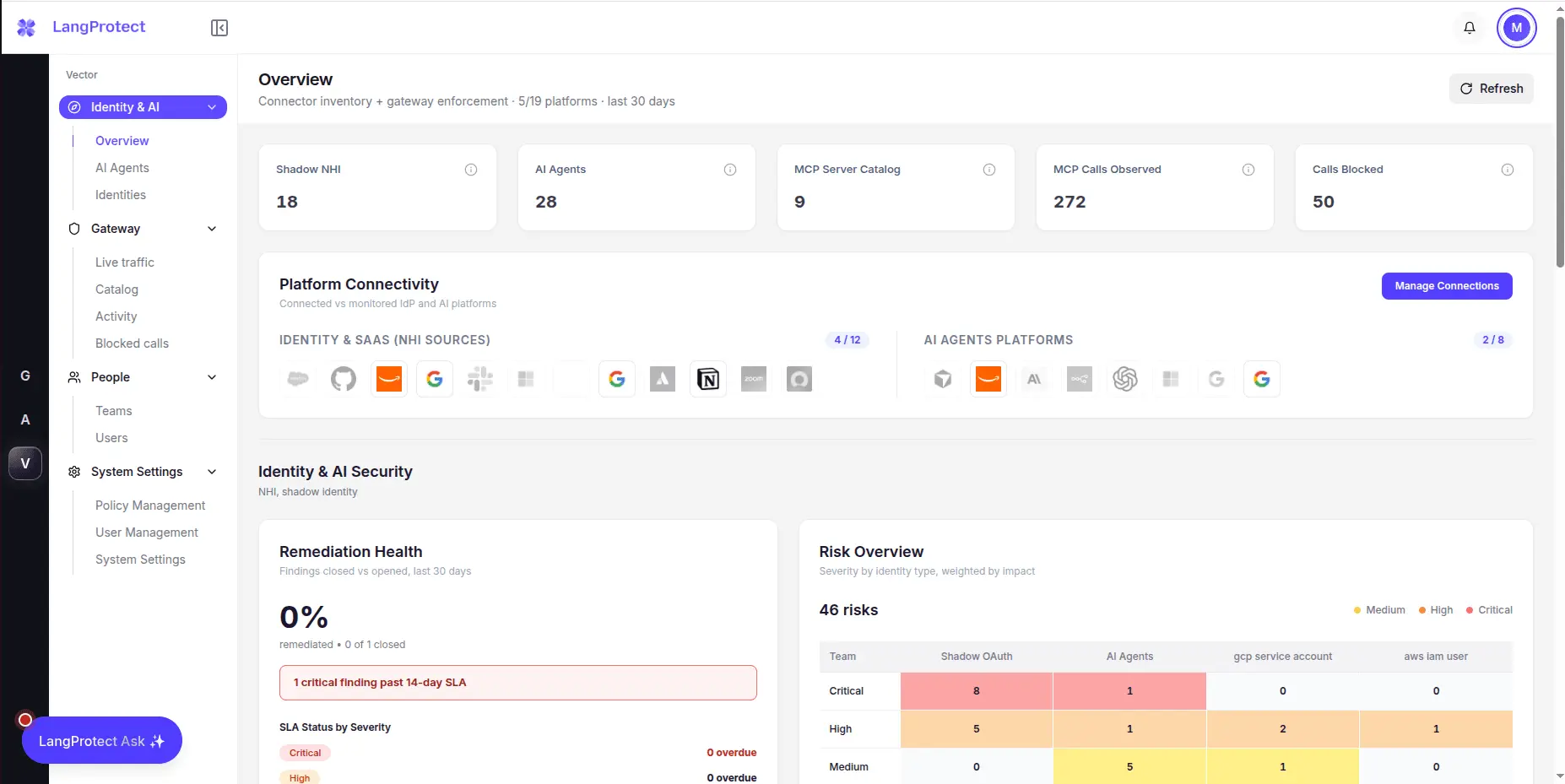The height and width of the screenshot is (784, 1565).
Task: Select the Atlassian connector icon
Action: point(663,379)
